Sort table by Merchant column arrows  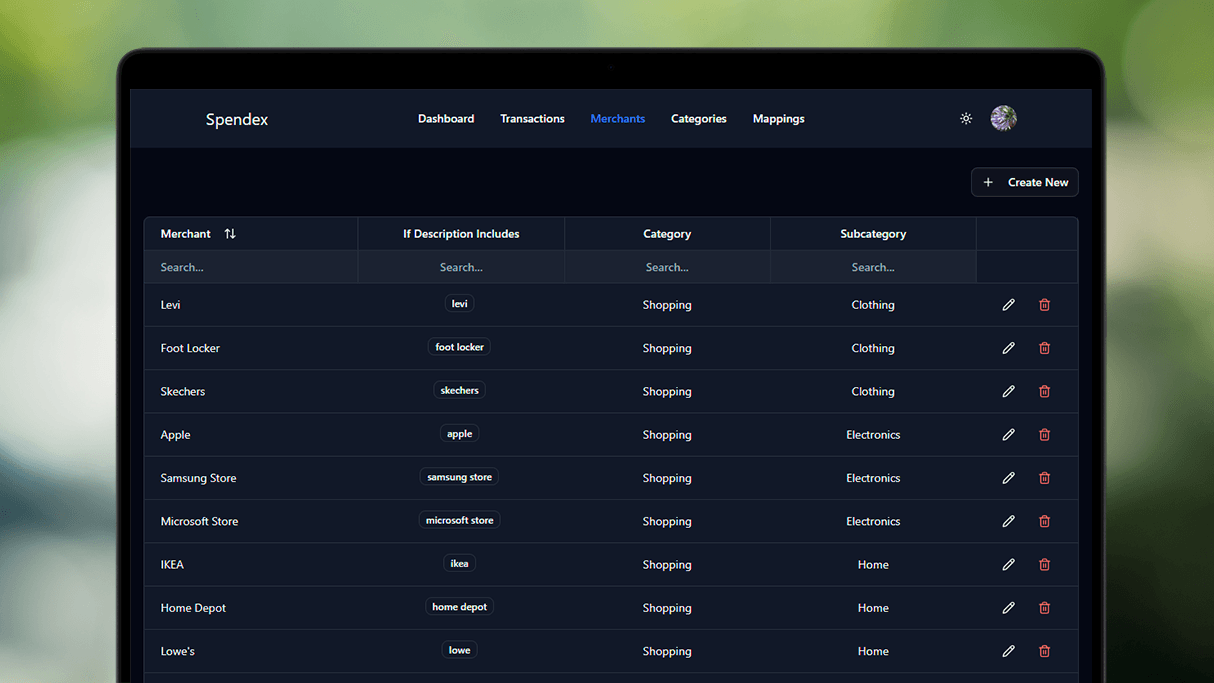pyautogui.click(x=230, y=234)
